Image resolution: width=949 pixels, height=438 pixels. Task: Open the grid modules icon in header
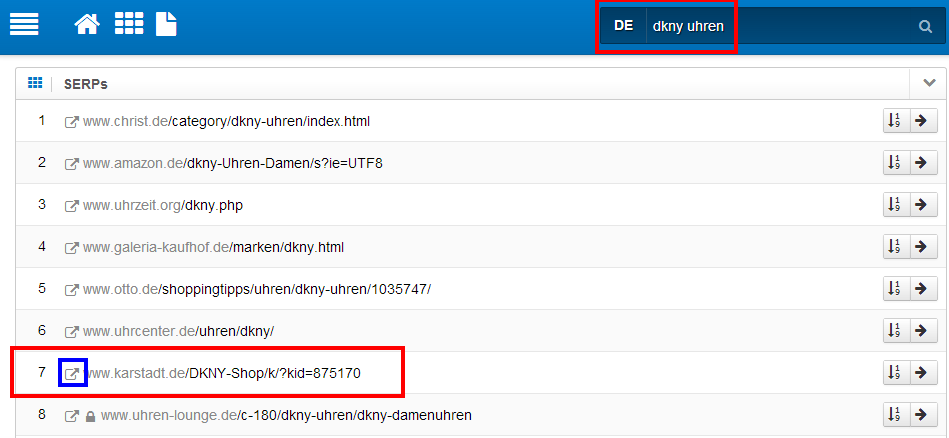pos(129,24)
